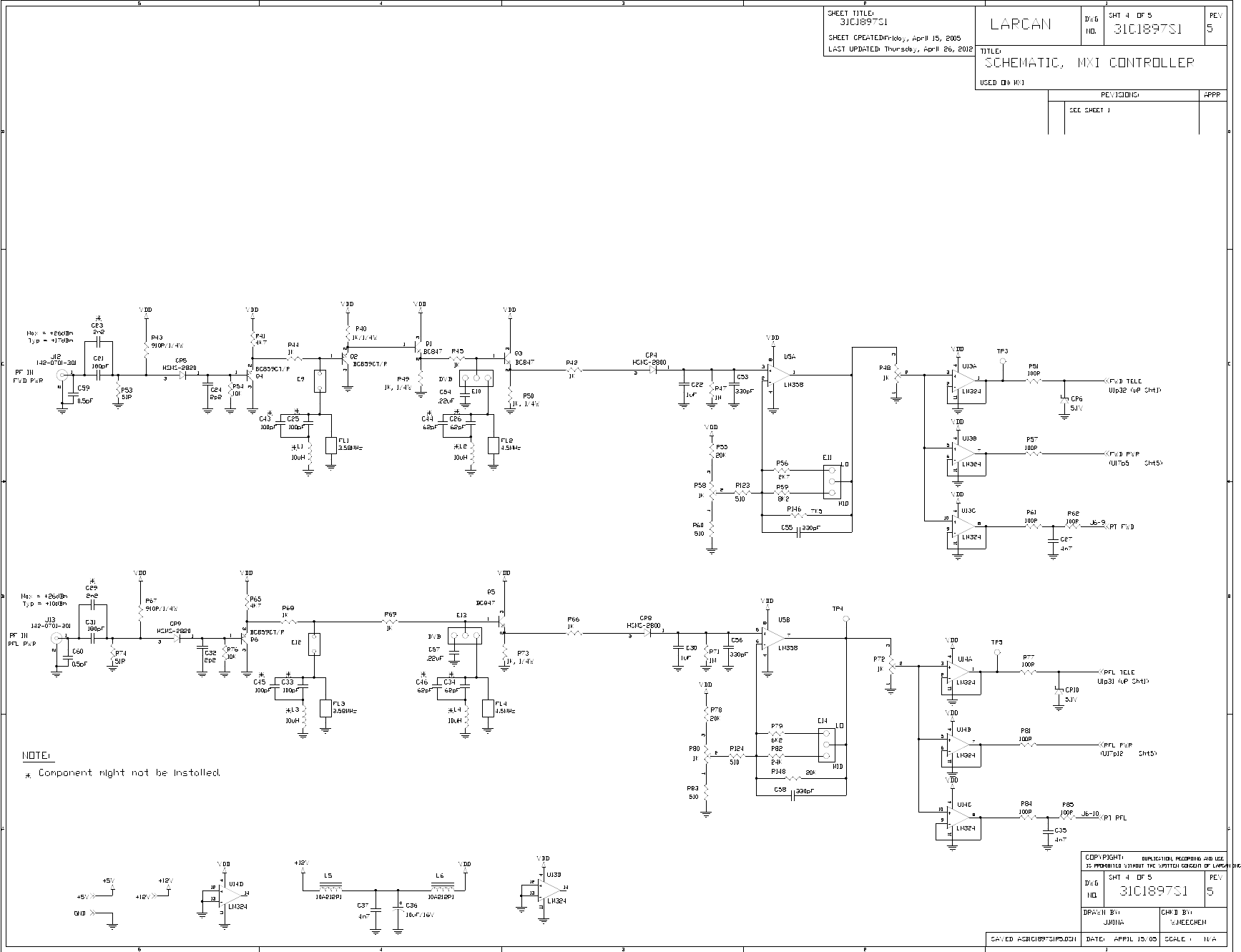Select the COPYRIGHT notice box
The height and width of the screenshot is (952, 1241).
point(1153,861)
